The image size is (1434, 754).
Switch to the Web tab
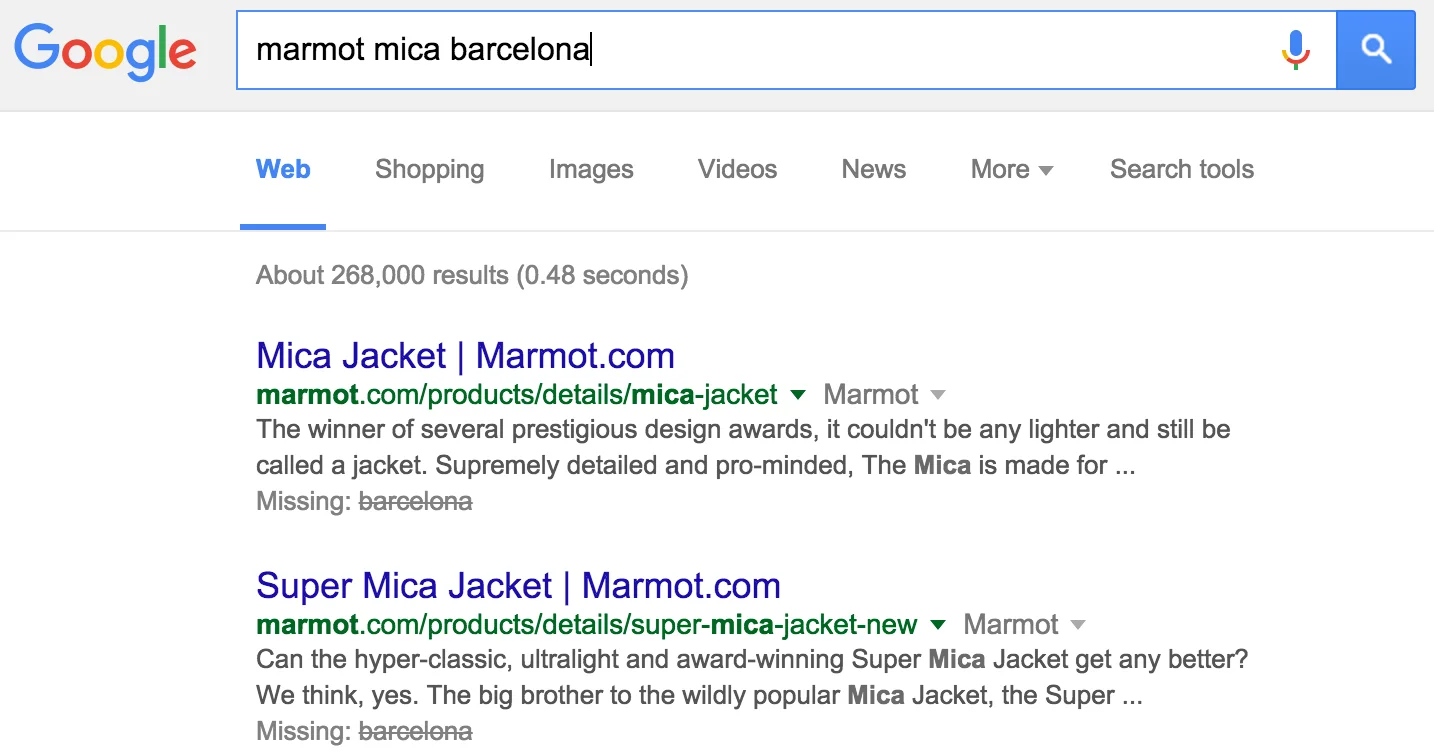coord(283,170)
